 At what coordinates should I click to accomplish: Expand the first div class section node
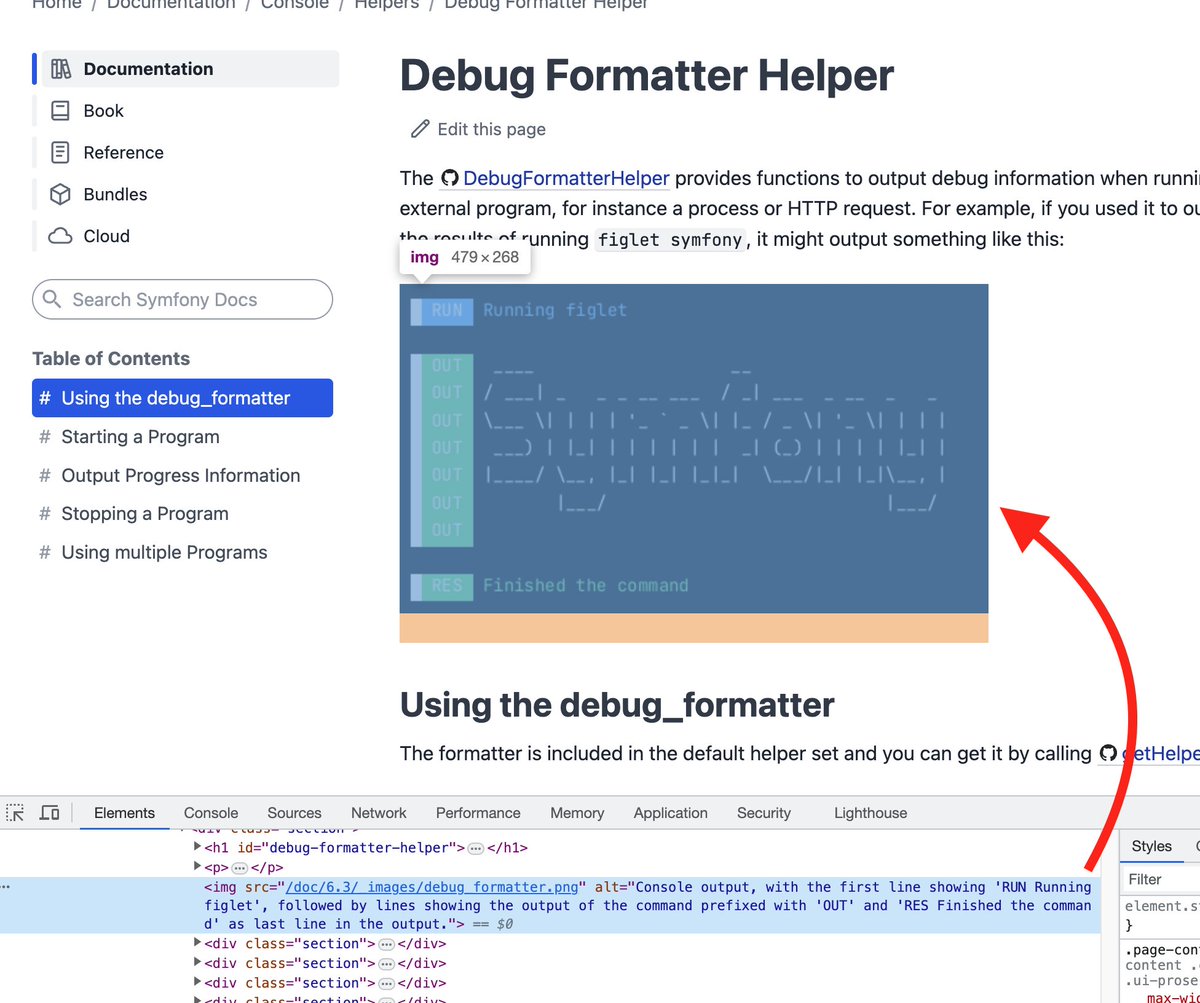click(x=198, y=943)
